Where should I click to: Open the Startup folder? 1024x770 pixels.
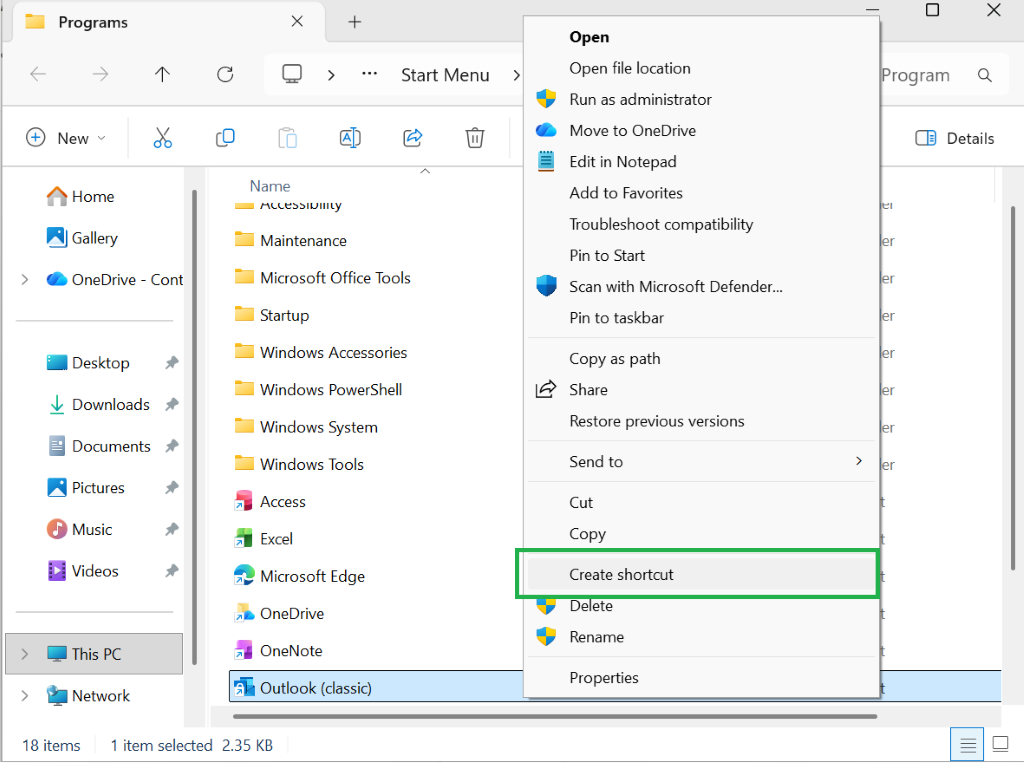pos(272,315)
